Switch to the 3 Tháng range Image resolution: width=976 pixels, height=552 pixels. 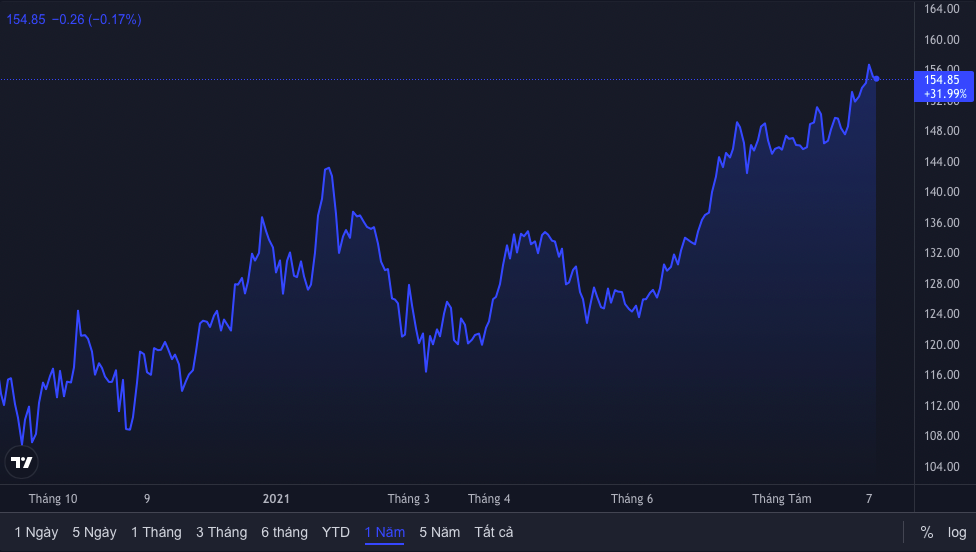[x=222, y=532]
